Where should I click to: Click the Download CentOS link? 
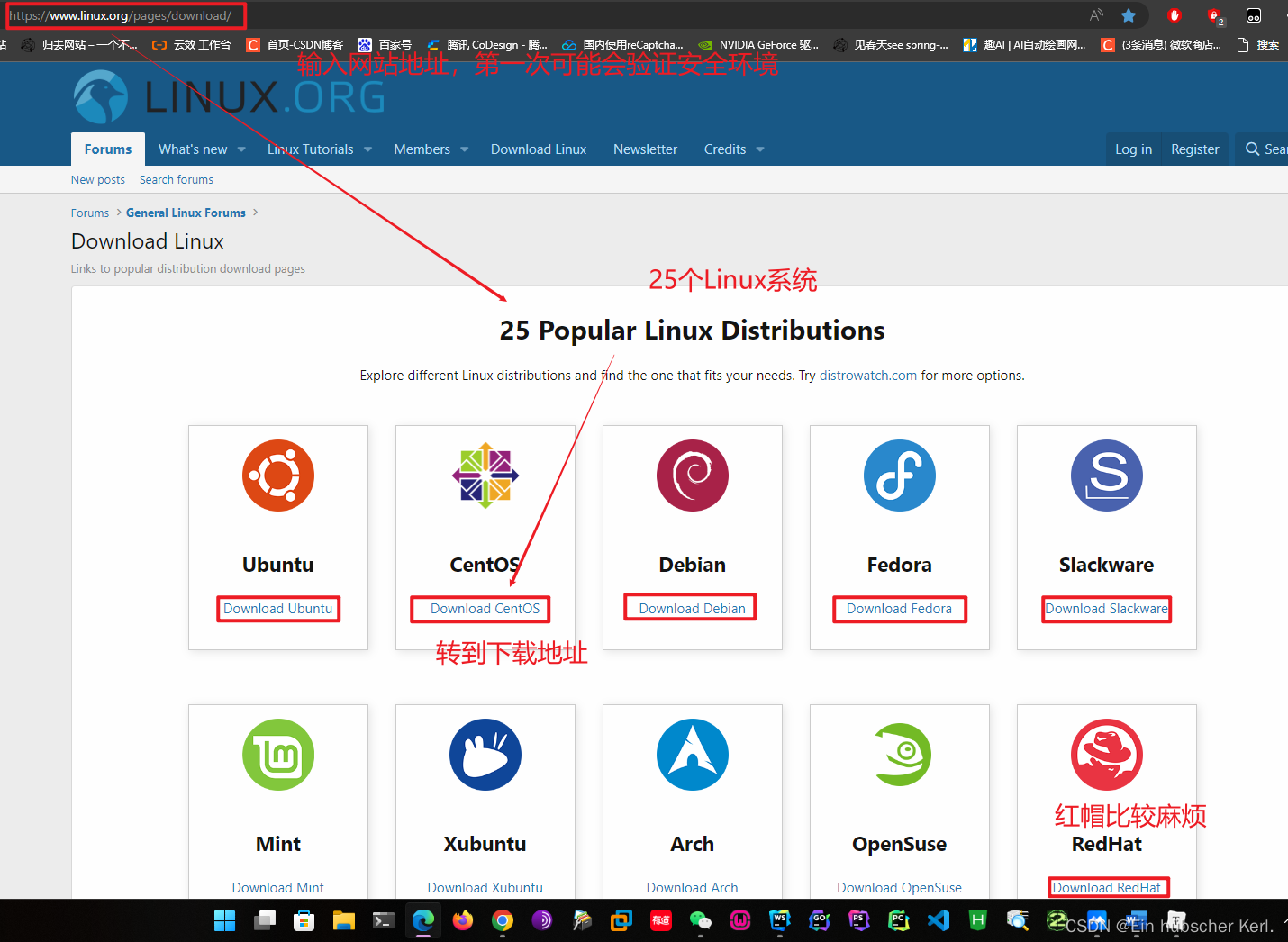tap(485, 609)
